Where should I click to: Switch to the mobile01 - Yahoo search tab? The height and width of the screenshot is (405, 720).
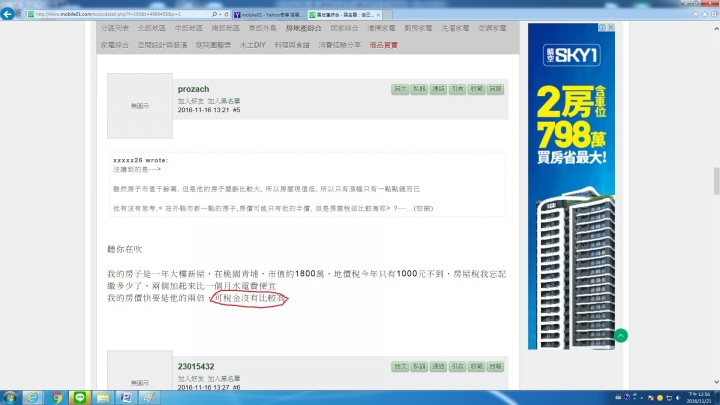click(x=268, y=15)
